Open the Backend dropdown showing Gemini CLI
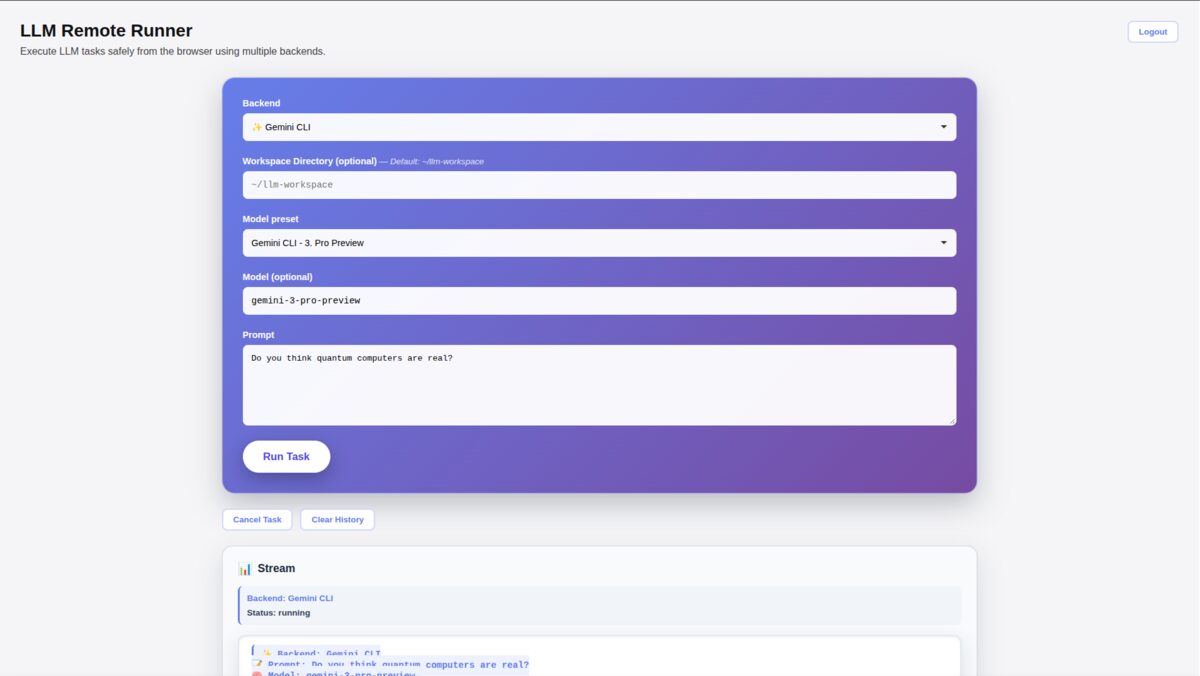Image resolution: width=1200 pixels, height=676 pixels. coord(599,127)
